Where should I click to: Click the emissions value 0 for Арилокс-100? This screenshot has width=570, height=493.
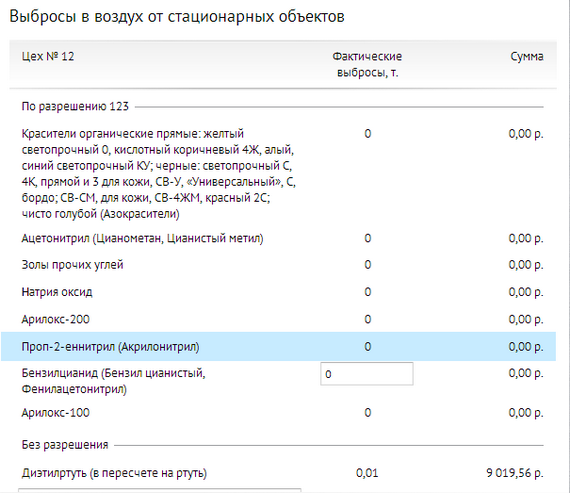tap(368, 413)
